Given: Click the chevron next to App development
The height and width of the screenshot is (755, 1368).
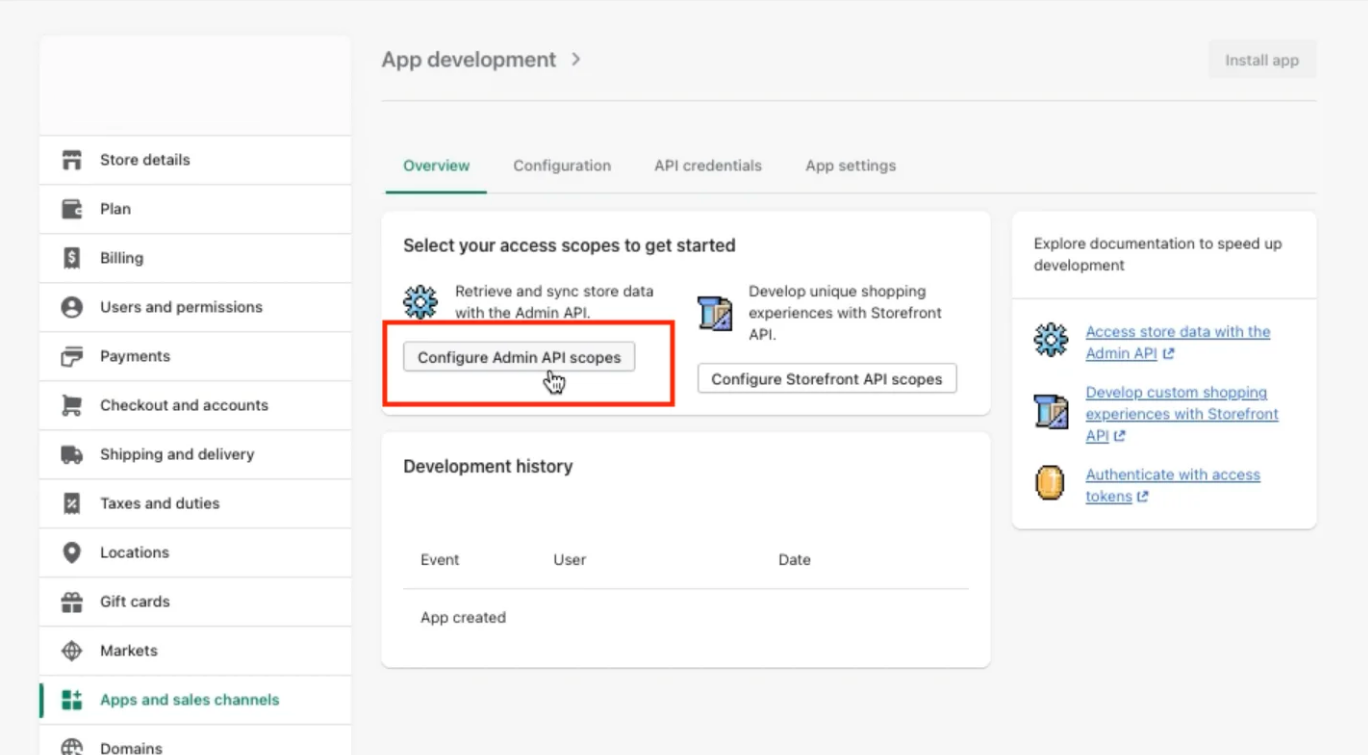Looking at the screenshot, I should click(576, 59).
